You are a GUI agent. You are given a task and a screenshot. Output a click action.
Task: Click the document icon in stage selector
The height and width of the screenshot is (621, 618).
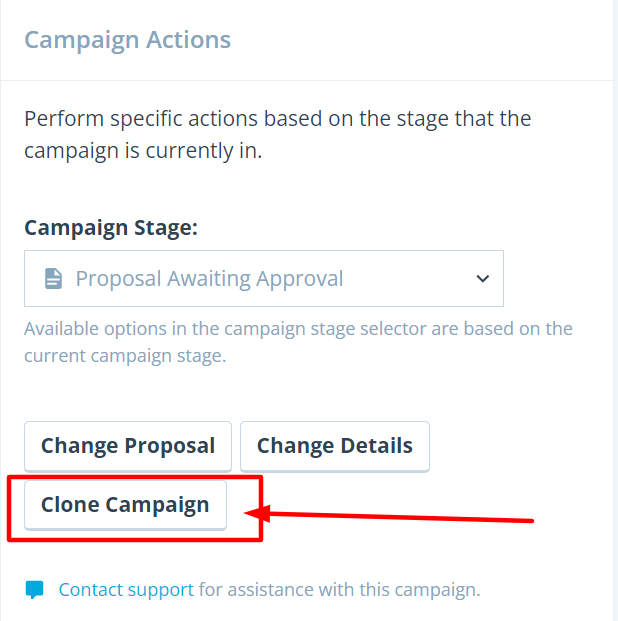pyautogui.click(x=53, y=278)
